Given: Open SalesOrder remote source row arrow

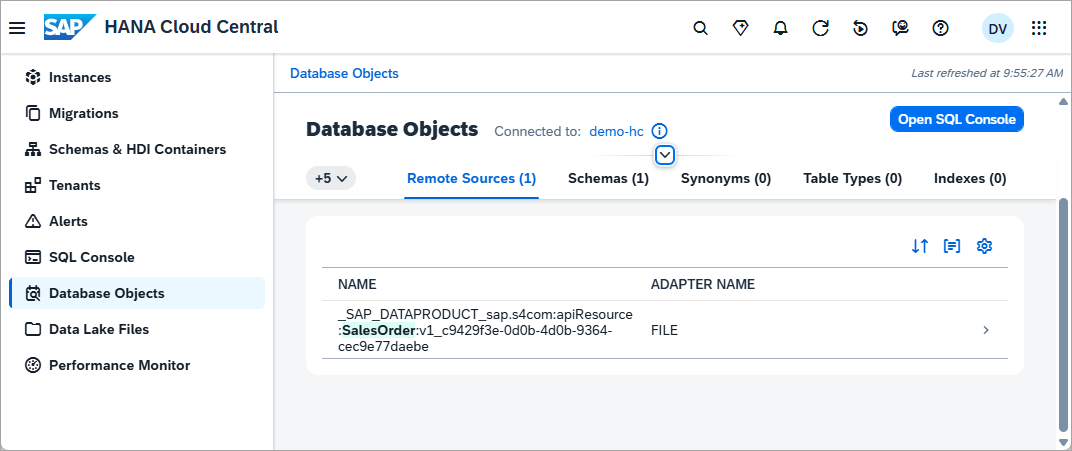Looking at the screenshot, I should (x=986, y=330).
